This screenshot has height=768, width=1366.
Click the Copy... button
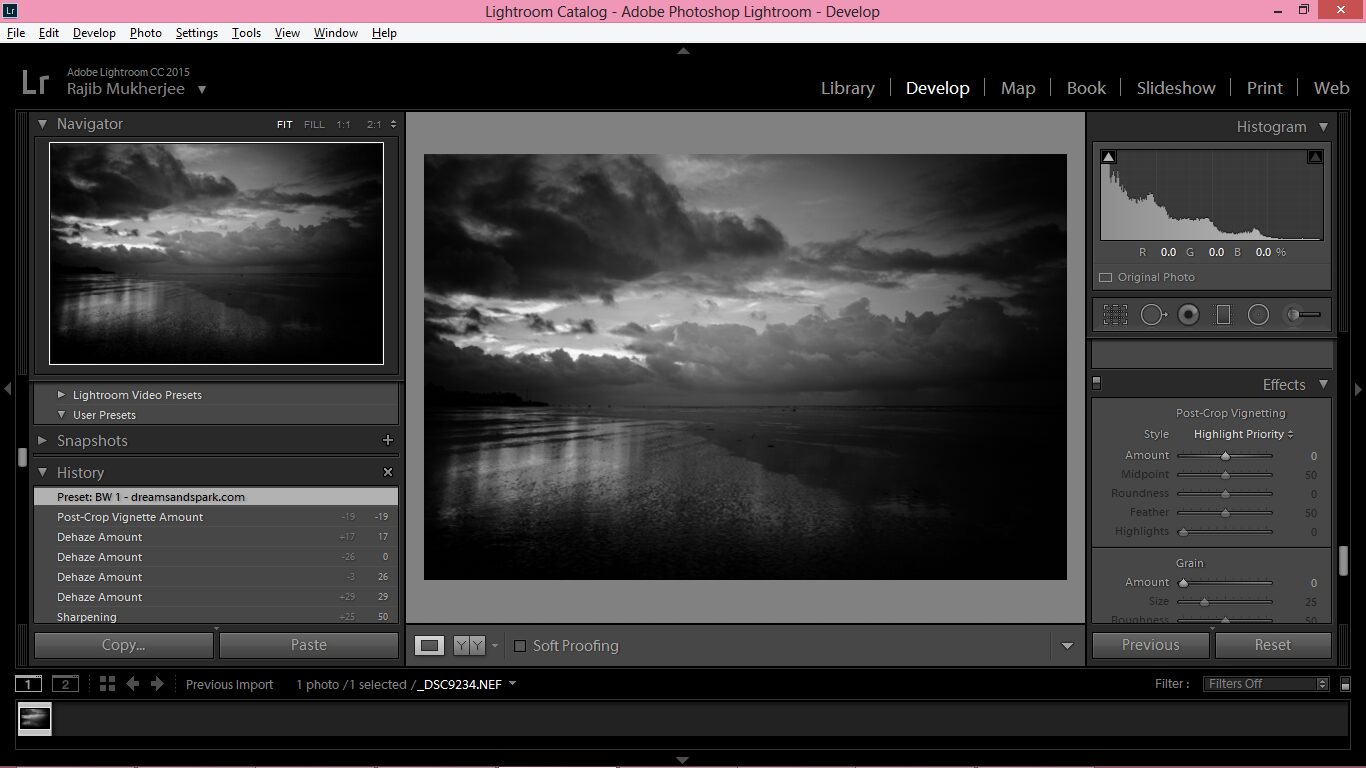[124, 645]
